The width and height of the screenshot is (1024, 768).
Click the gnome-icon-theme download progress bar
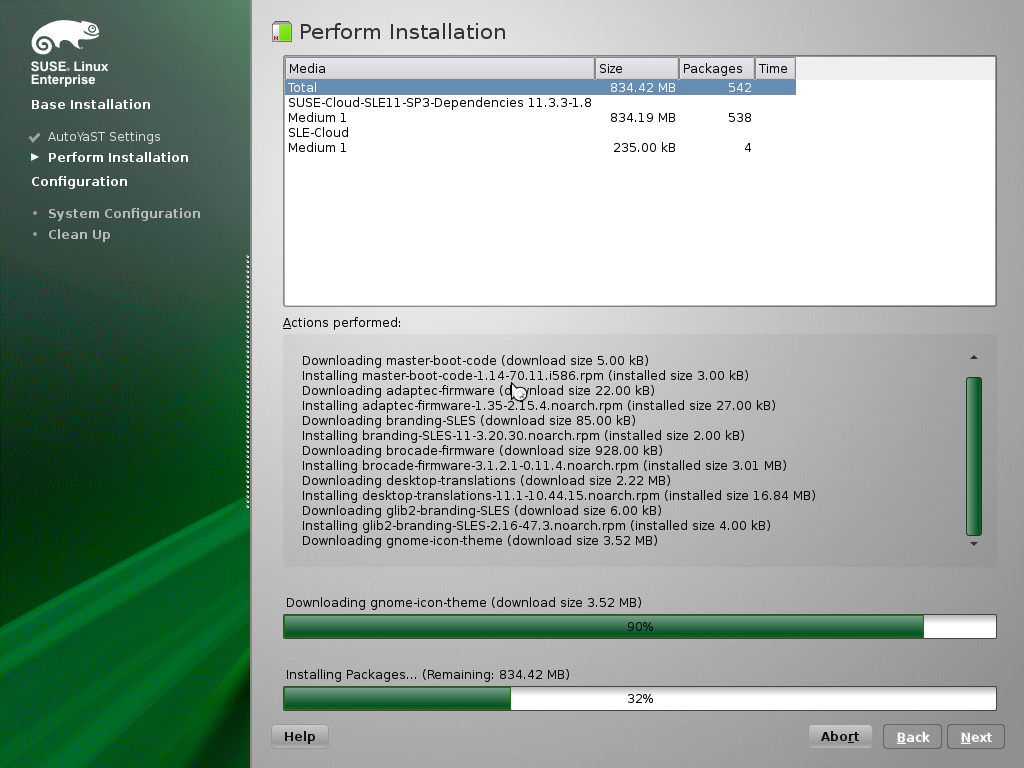pos(640,626)
